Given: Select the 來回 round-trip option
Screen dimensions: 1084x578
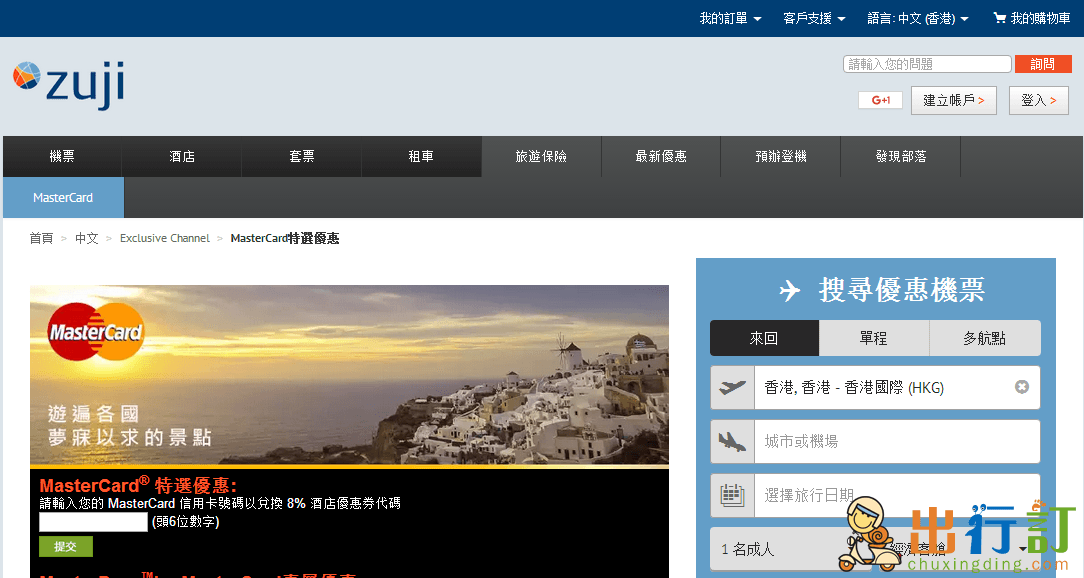Looking at the screenshot, I should (x=764, y=338).
